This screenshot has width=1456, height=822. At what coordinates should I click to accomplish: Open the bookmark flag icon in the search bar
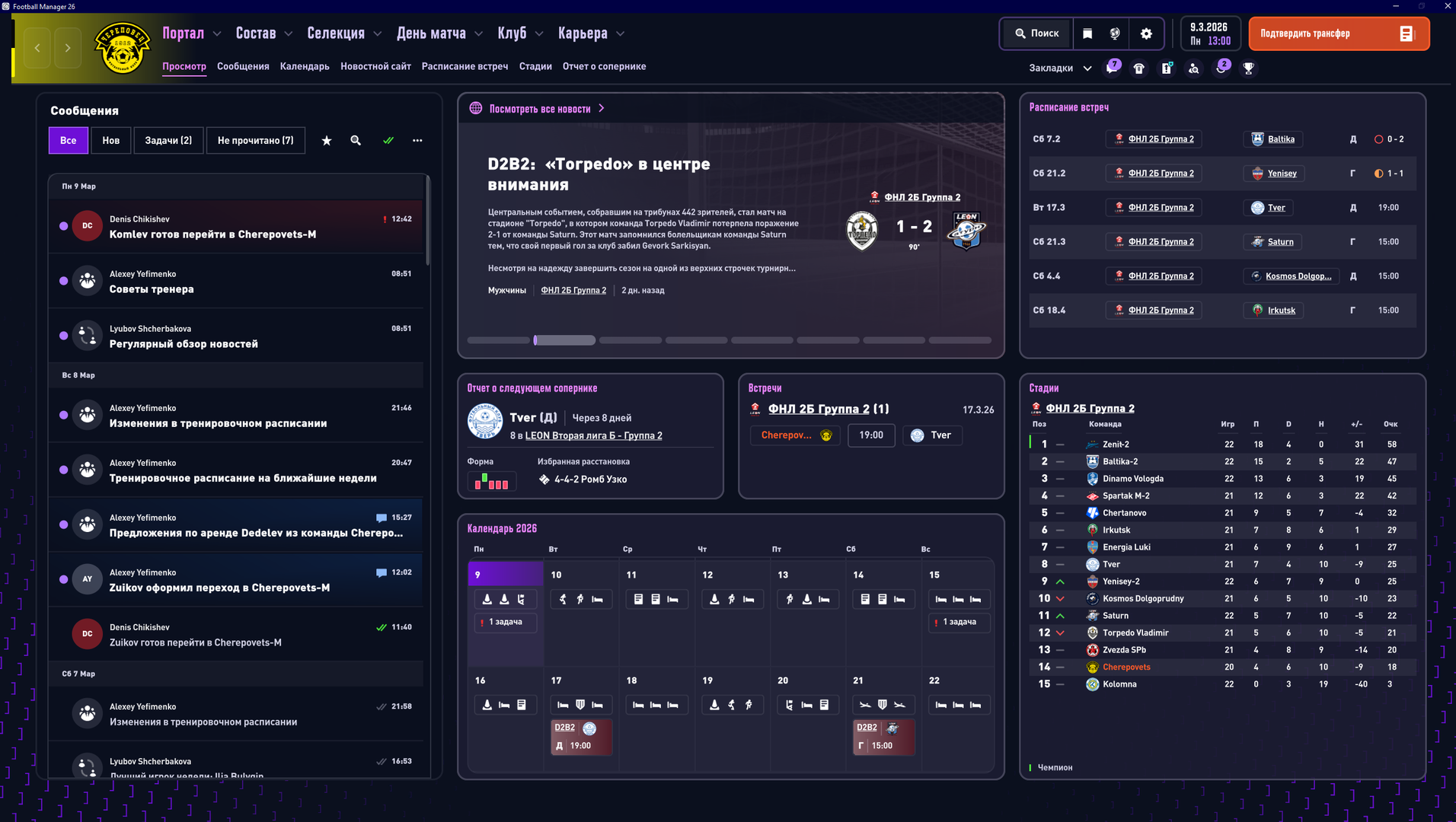click(1087, 33)
